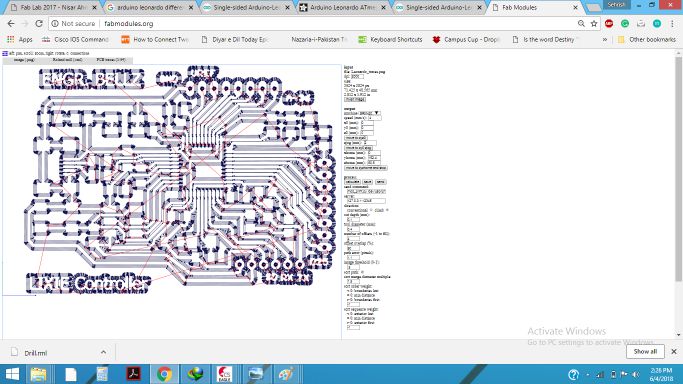The image size is (683, 384).
Task: Close the downloads bar with X
Action: 673,351
